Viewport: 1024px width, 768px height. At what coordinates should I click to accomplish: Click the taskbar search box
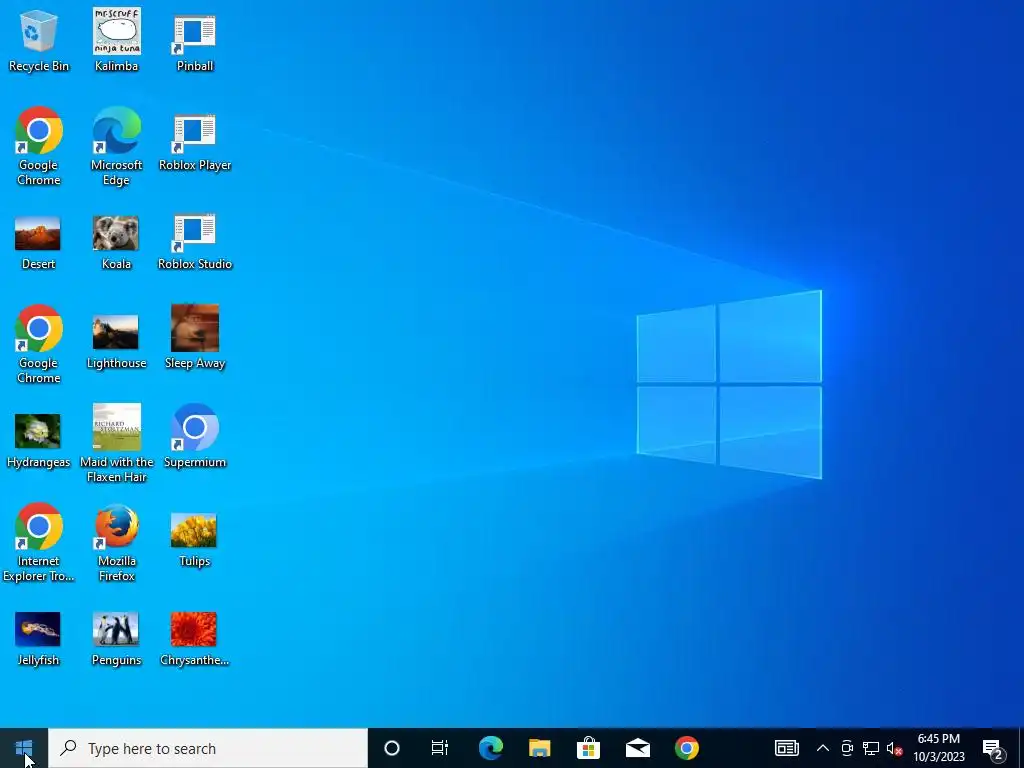pyautogui.click(x=208, y=748)
